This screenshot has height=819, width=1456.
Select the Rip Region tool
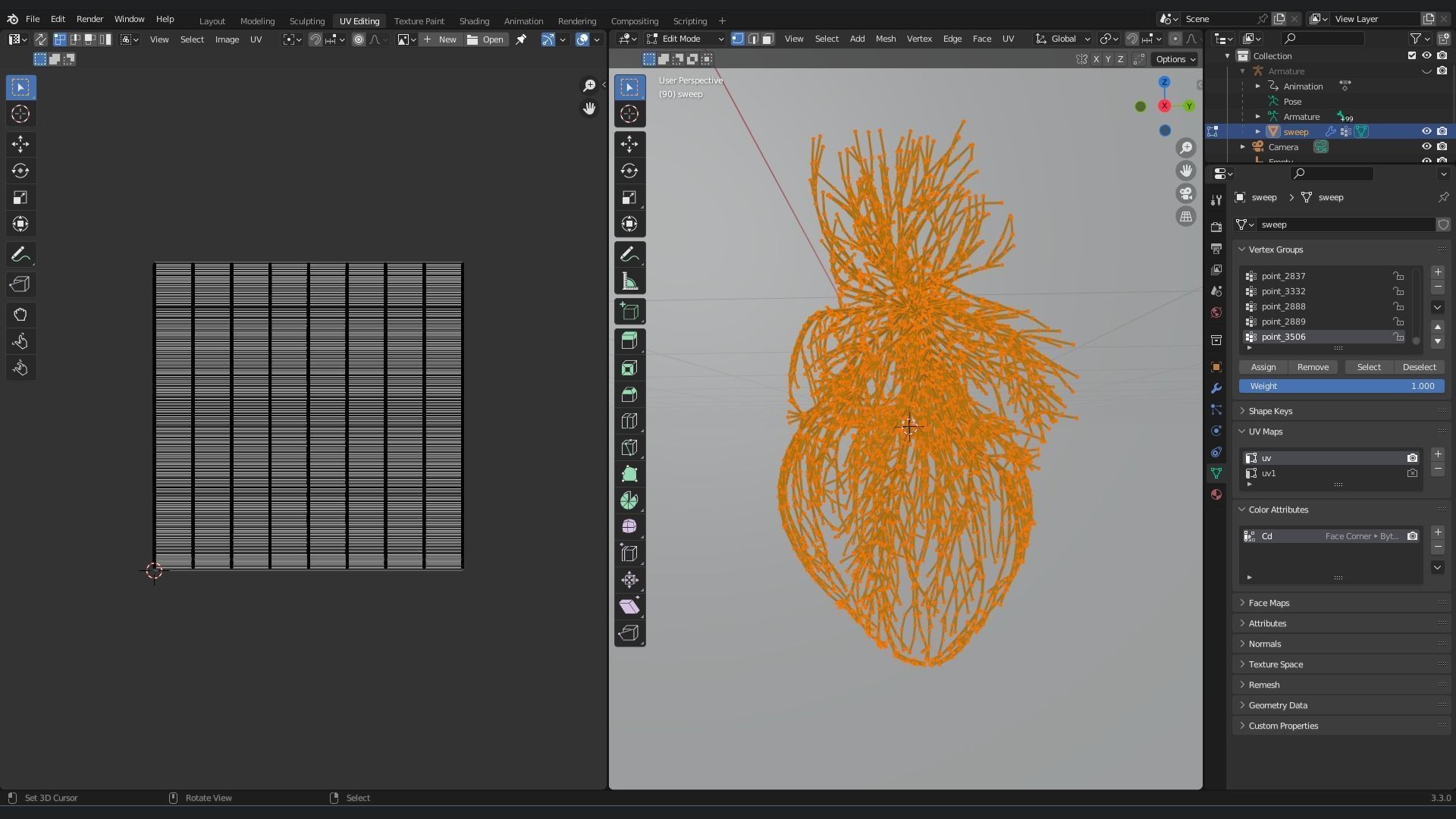point(629,633)
